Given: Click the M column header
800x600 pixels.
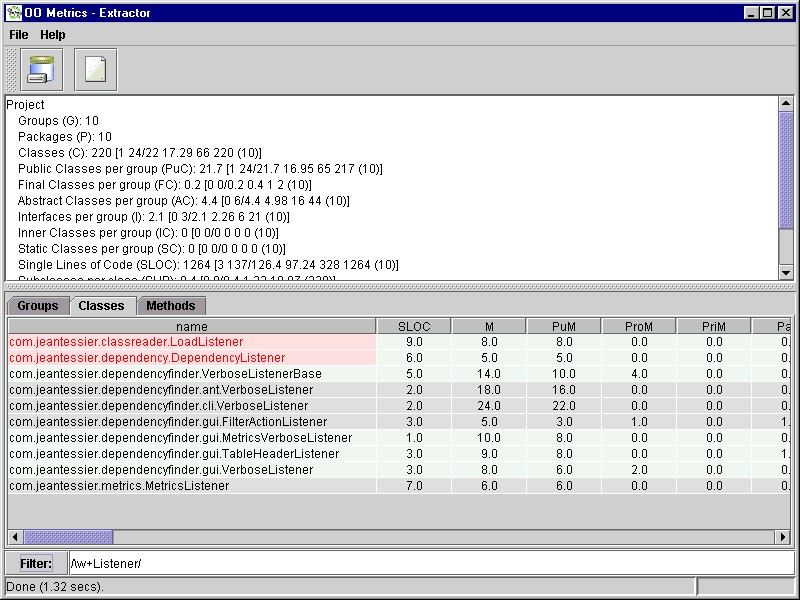Looking at the screenshot, I should coord(489,327).
